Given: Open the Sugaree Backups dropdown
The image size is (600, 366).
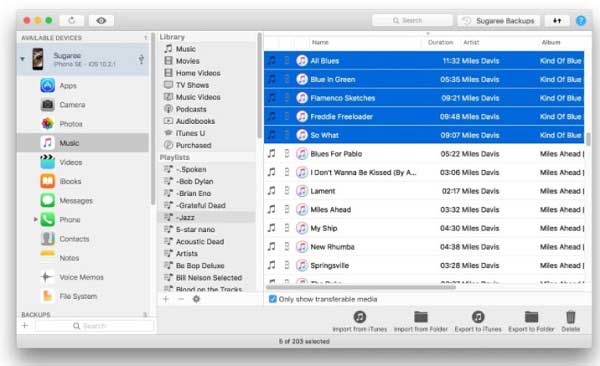Looking at the screenshot, I should click(x=499, y=20).
